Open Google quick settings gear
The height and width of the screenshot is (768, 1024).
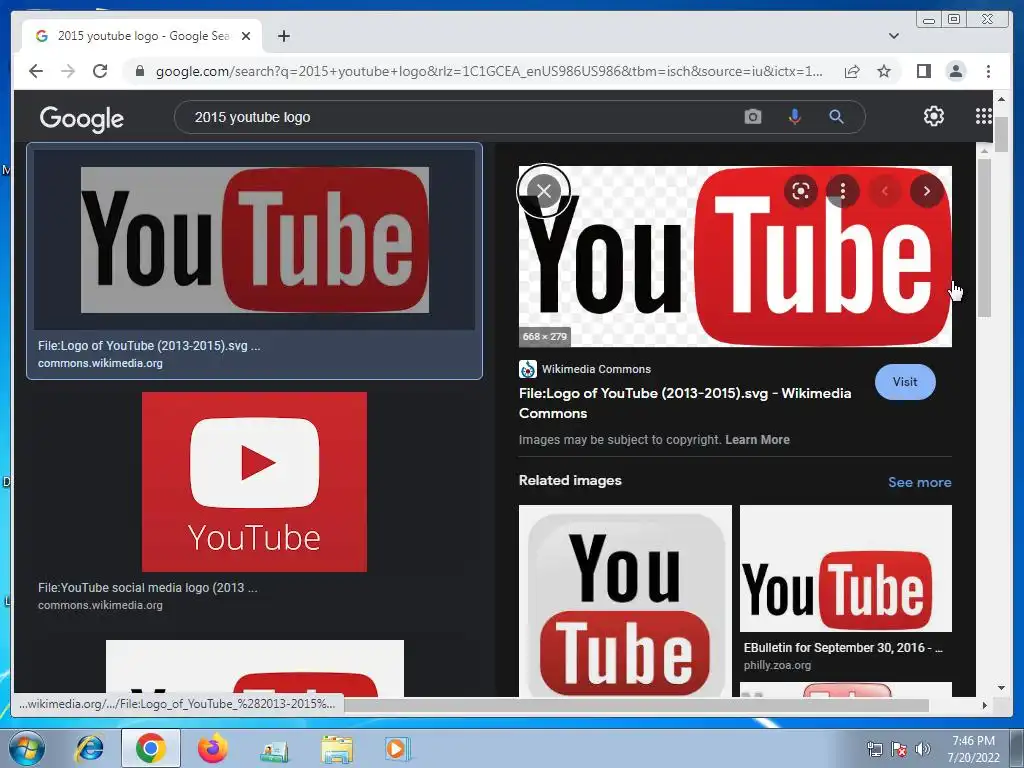[x=934, y=116]
